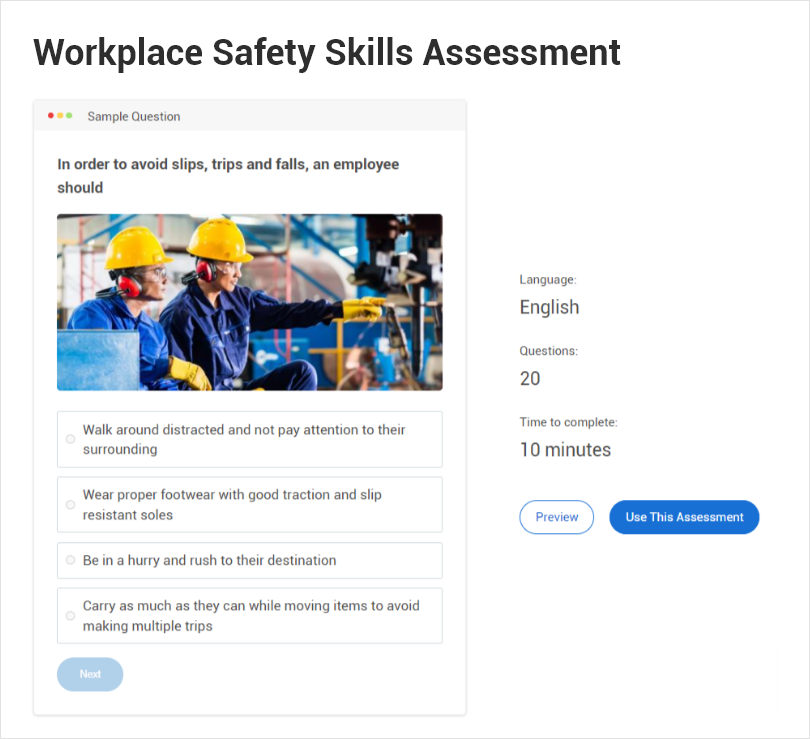Click the slips, trips and falls question text

click(x=228, y=175)
